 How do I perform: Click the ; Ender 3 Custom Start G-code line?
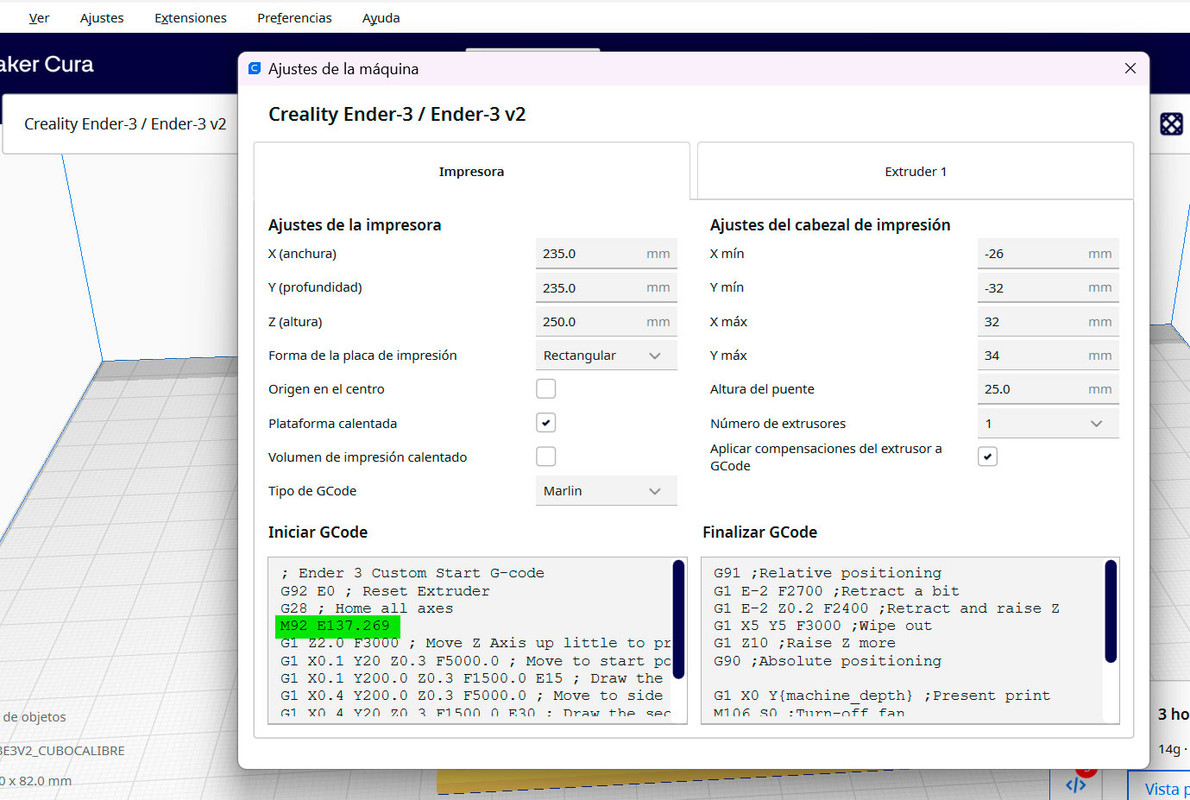412,573
